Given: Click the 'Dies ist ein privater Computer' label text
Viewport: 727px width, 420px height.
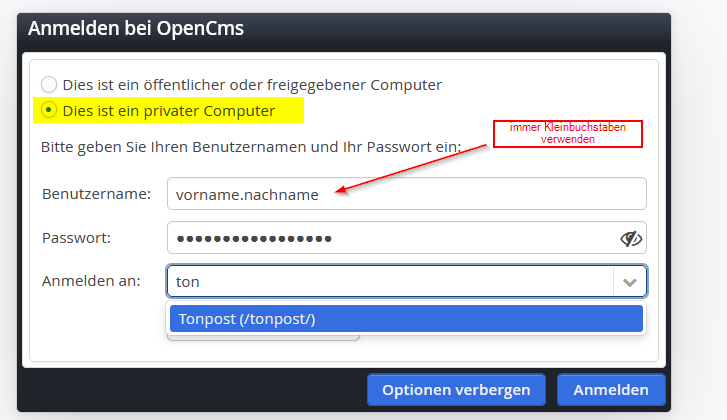Looking at the screenshot, I should pyautogui.click(x=169, y=111).
